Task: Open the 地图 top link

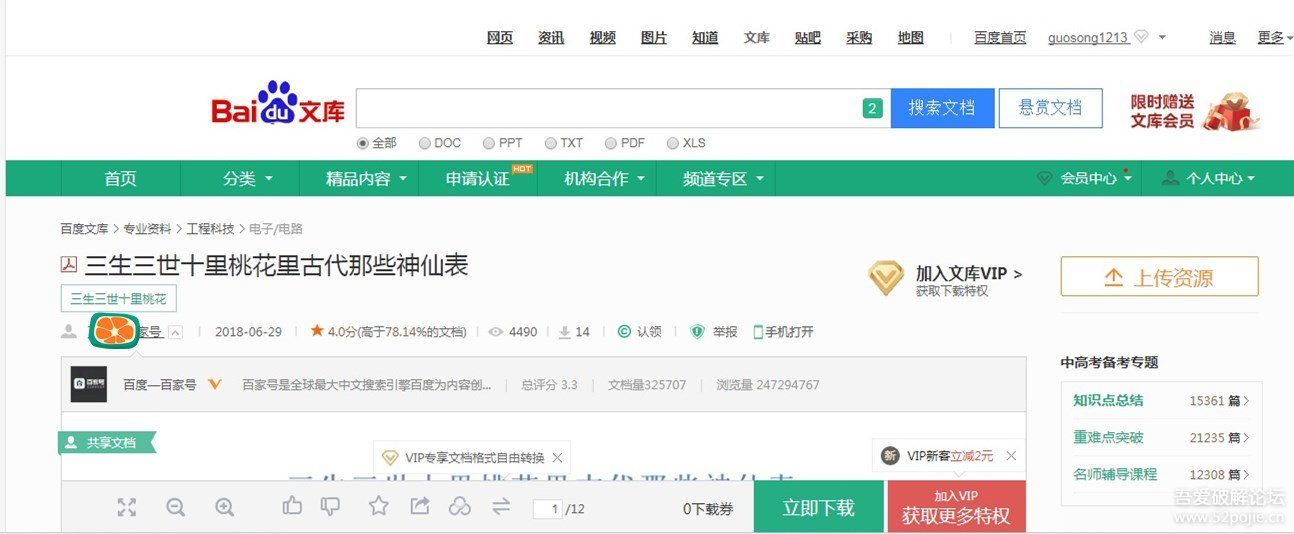Action: coord(911,38)
